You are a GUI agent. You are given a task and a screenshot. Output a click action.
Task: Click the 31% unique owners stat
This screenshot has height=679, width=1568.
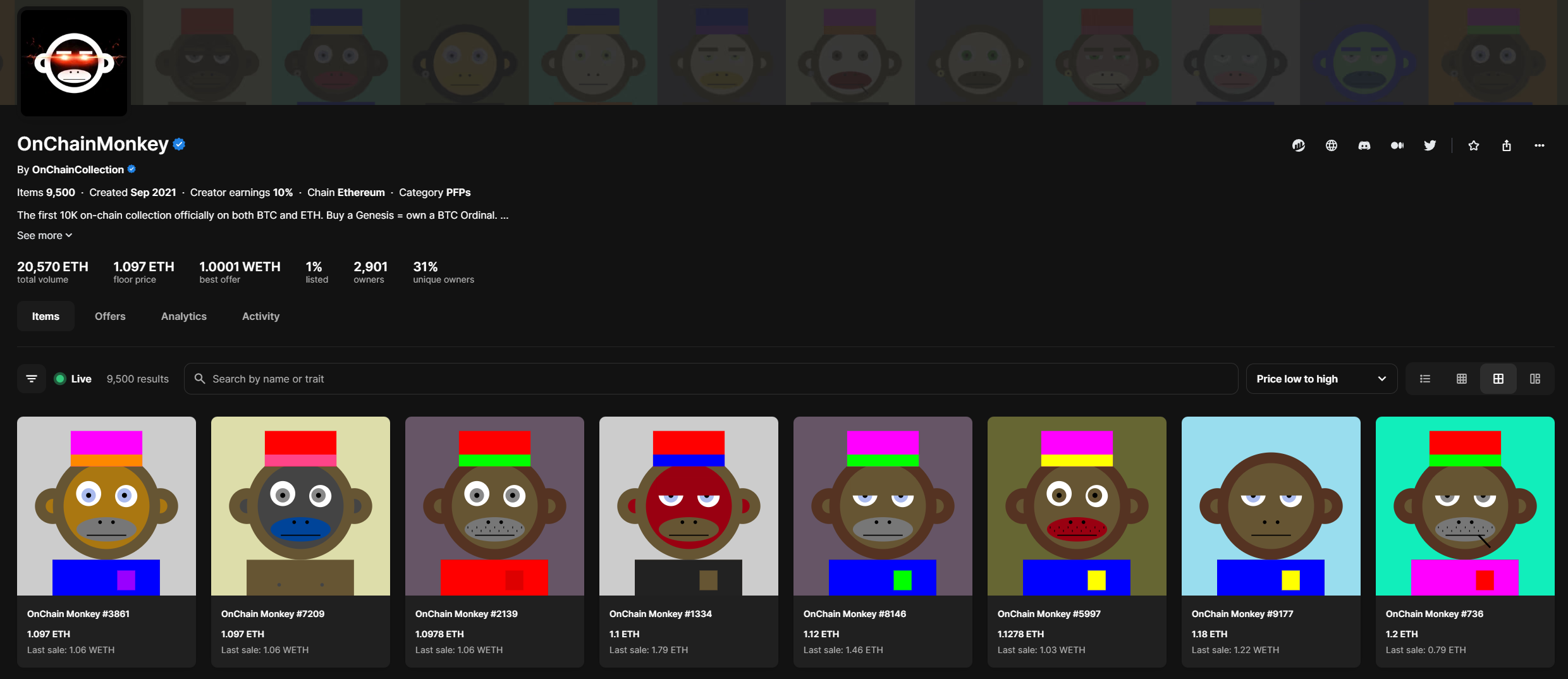point(443,272)
